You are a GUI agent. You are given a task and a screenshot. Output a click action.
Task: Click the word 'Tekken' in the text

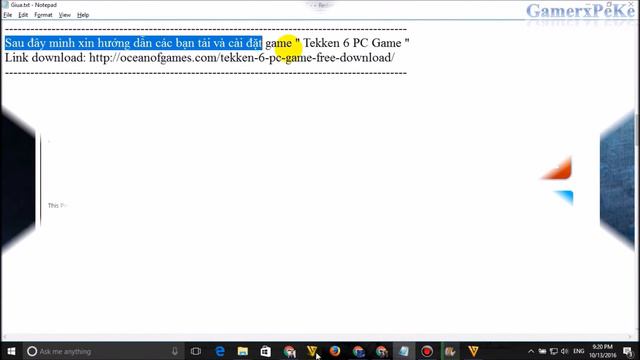[x=322, y=43]
